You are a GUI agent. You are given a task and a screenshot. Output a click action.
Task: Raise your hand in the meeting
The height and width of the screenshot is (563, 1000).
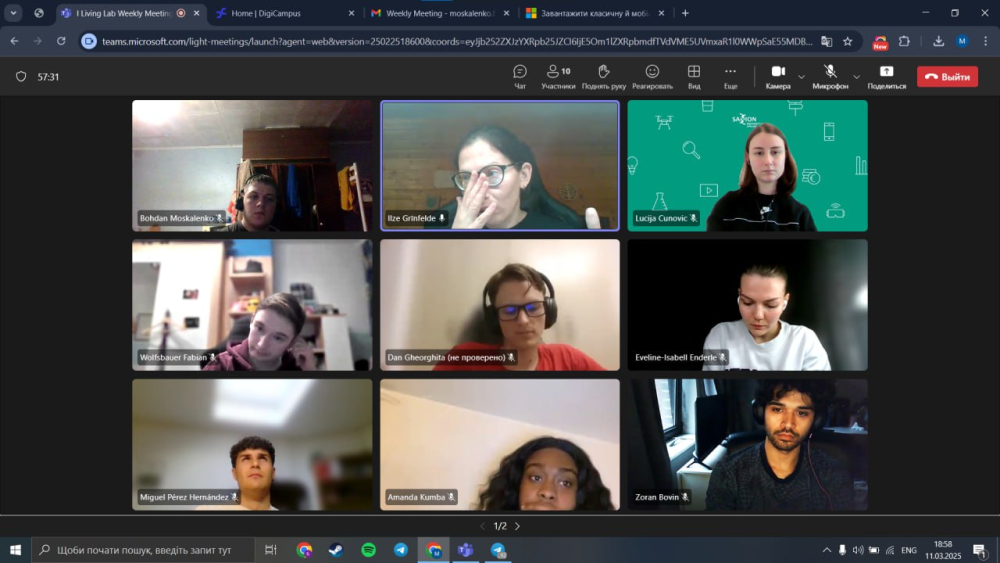[x=603, y=77]
